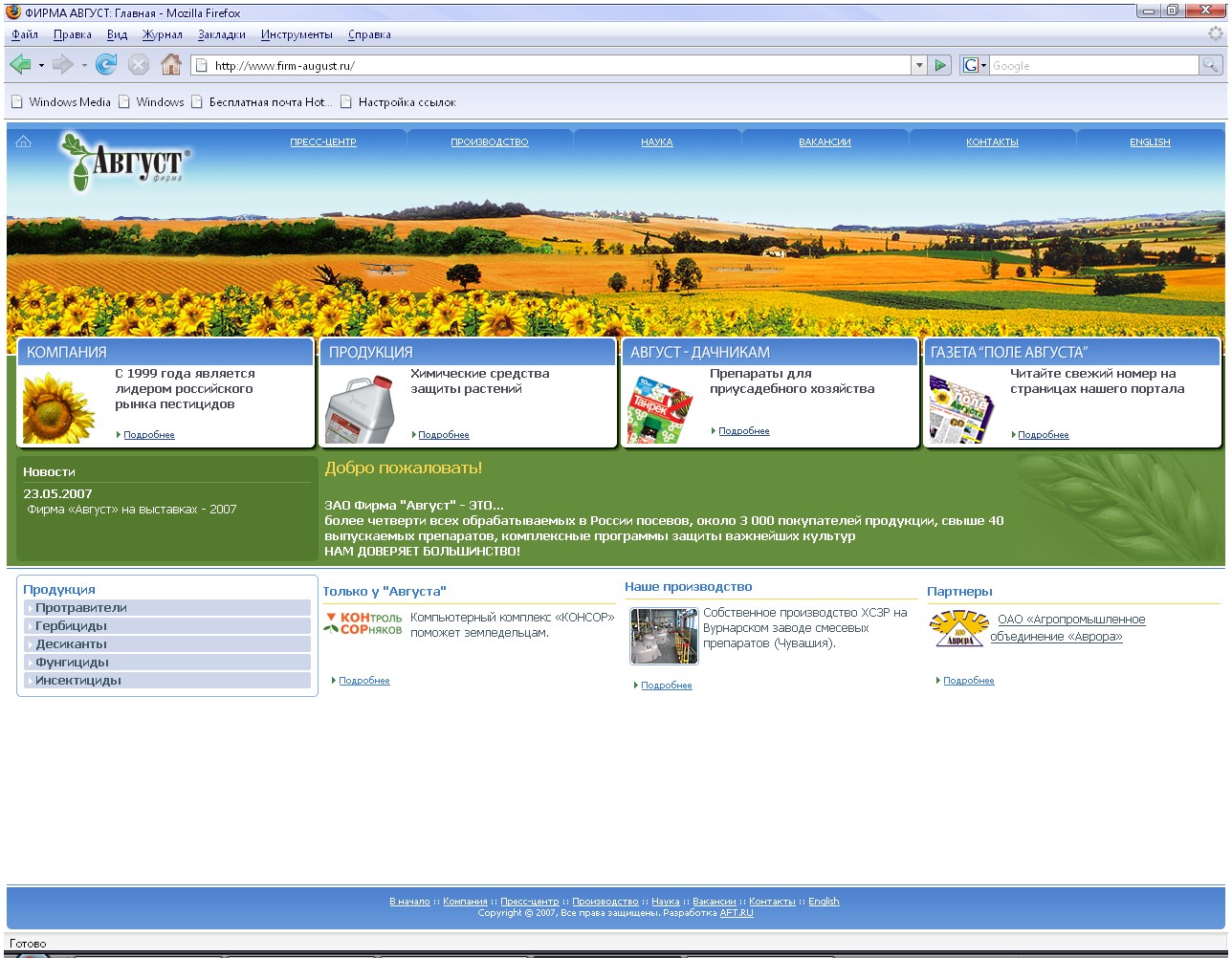Image resolution: width=1232 pixels, height=958 pixels.
Task: Click the sunflower image in Компания card
Action: click(x=59, y=408)
